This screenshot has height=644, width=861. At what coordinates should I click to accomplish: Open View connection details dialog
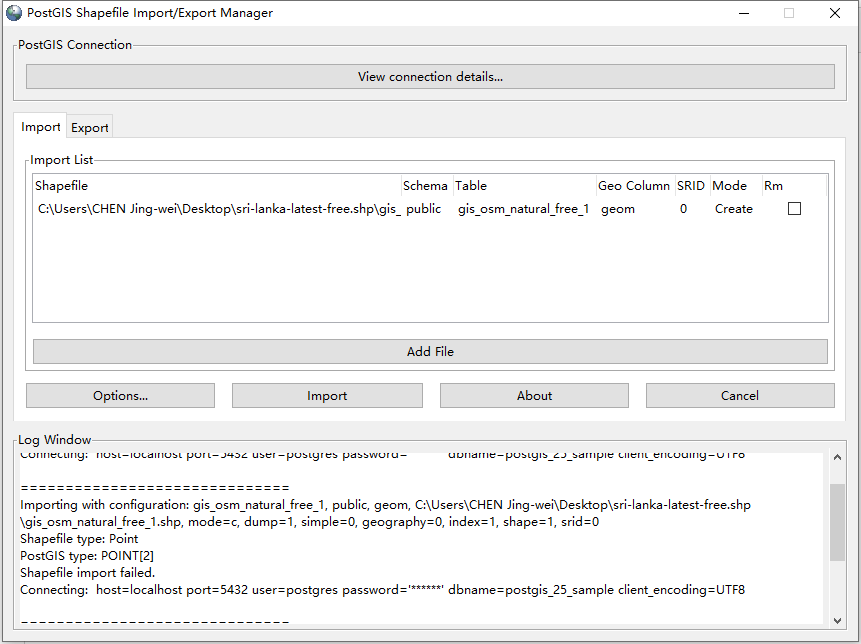(430, 76)
